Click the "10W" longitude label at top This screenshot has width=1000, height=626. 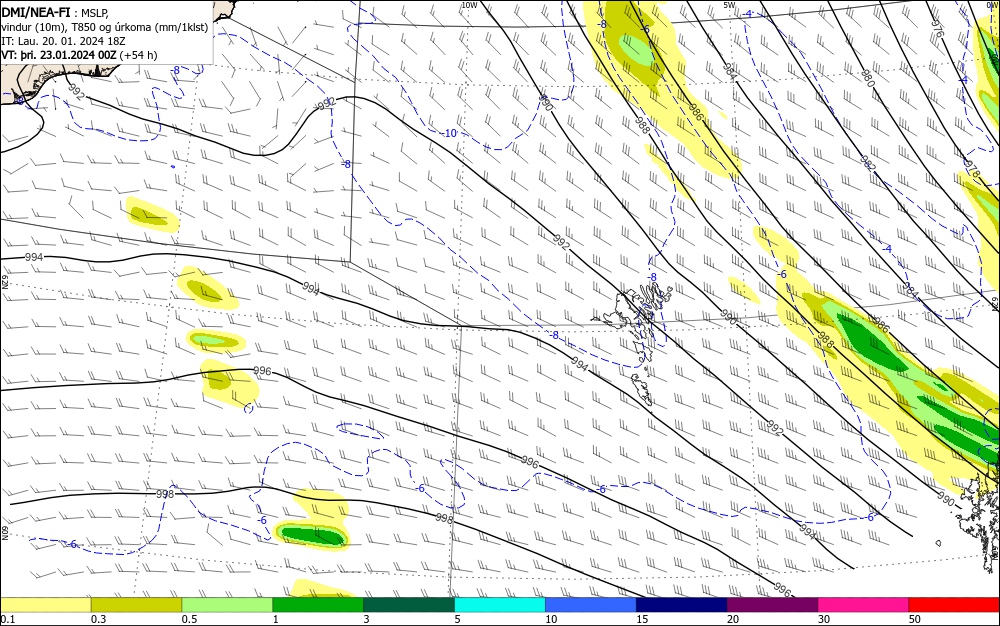469,5
